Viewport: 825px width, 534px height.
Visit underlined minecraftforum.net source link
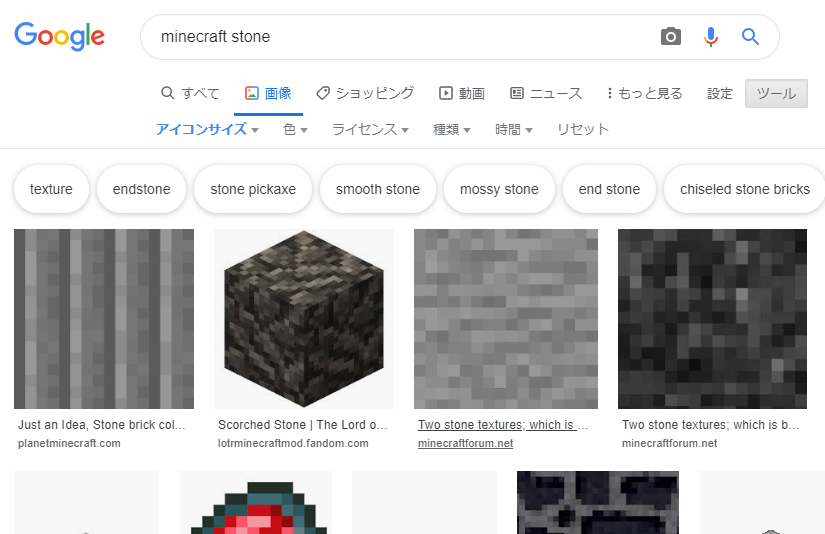[465, 443]
